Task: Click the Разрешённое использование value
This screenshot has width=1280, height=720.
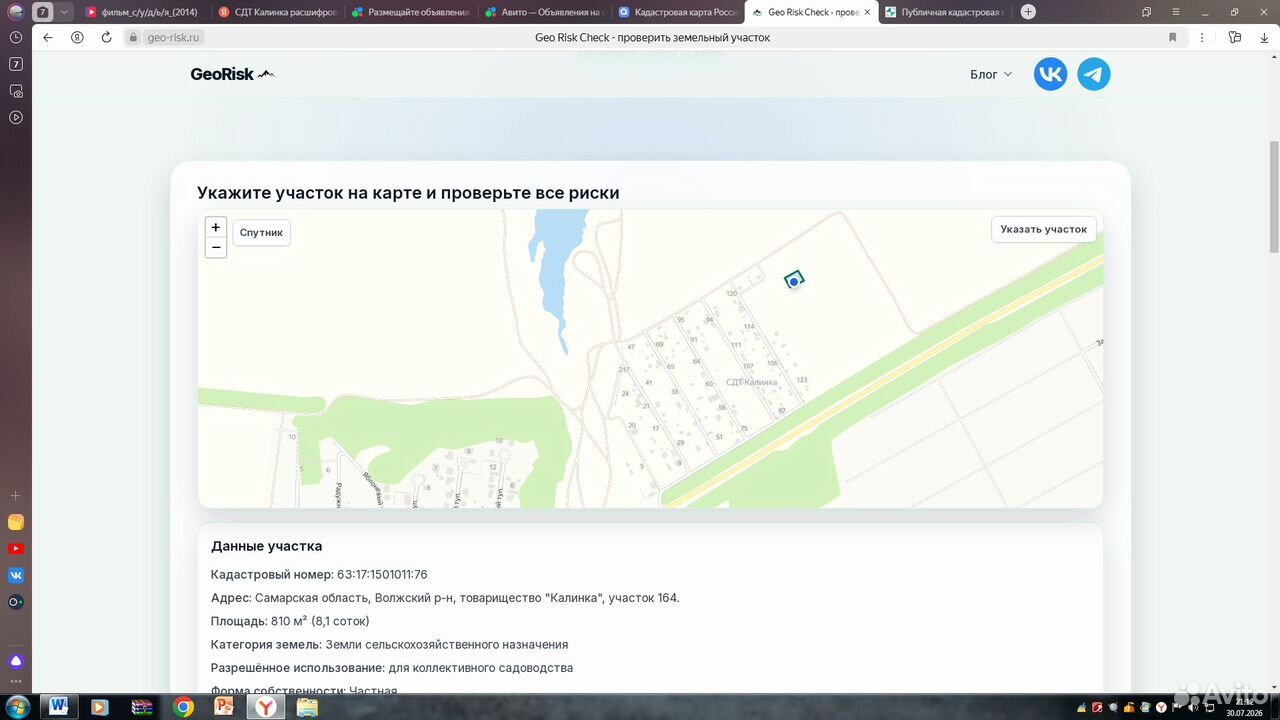Action: coord(481,667)
